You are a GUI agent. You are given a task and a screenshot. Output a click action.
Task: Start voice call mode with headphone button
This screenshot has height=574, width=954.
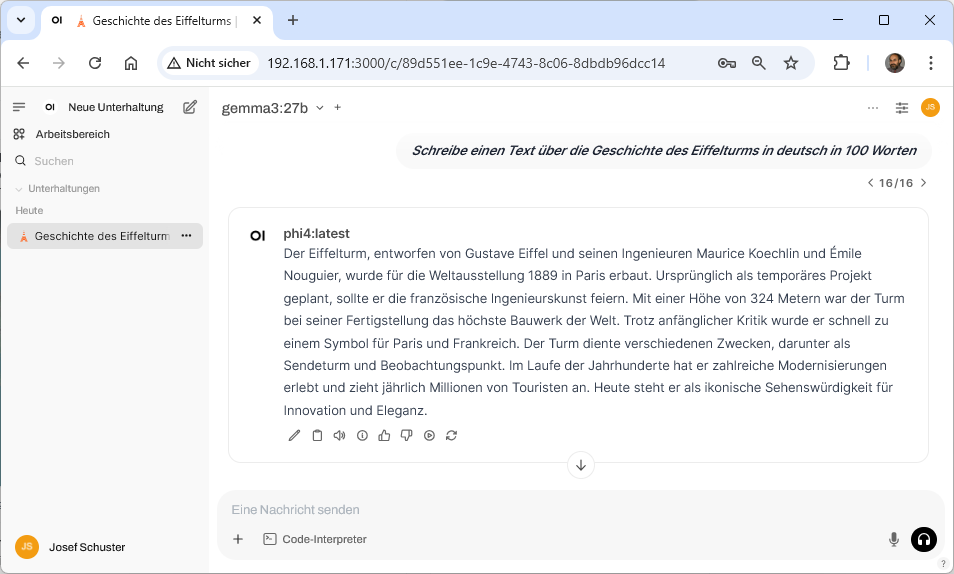[x=924, y=539]
